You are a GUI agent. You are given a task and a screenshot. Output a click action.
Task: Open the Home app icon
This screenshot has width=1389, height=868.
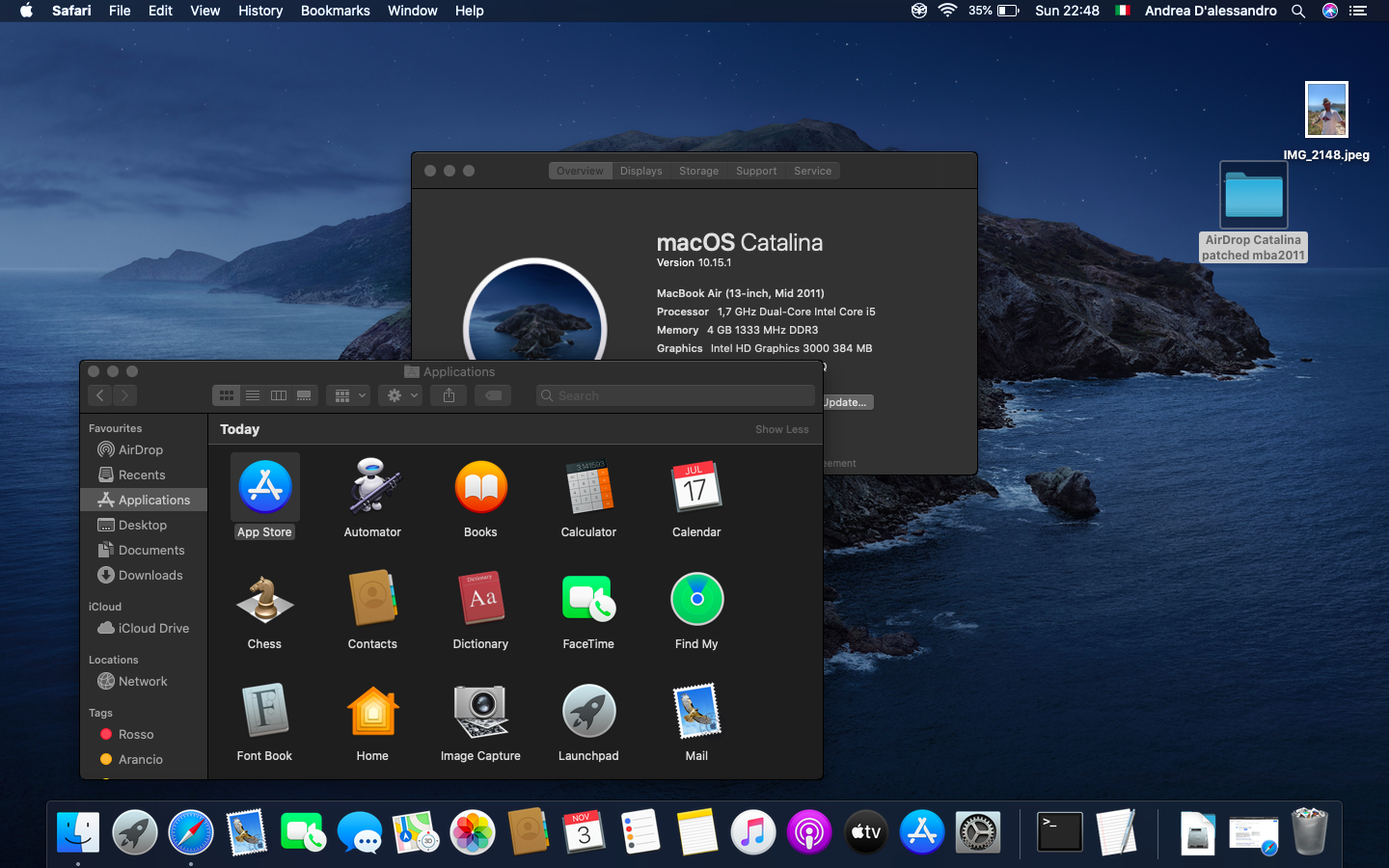pos(372,711)
